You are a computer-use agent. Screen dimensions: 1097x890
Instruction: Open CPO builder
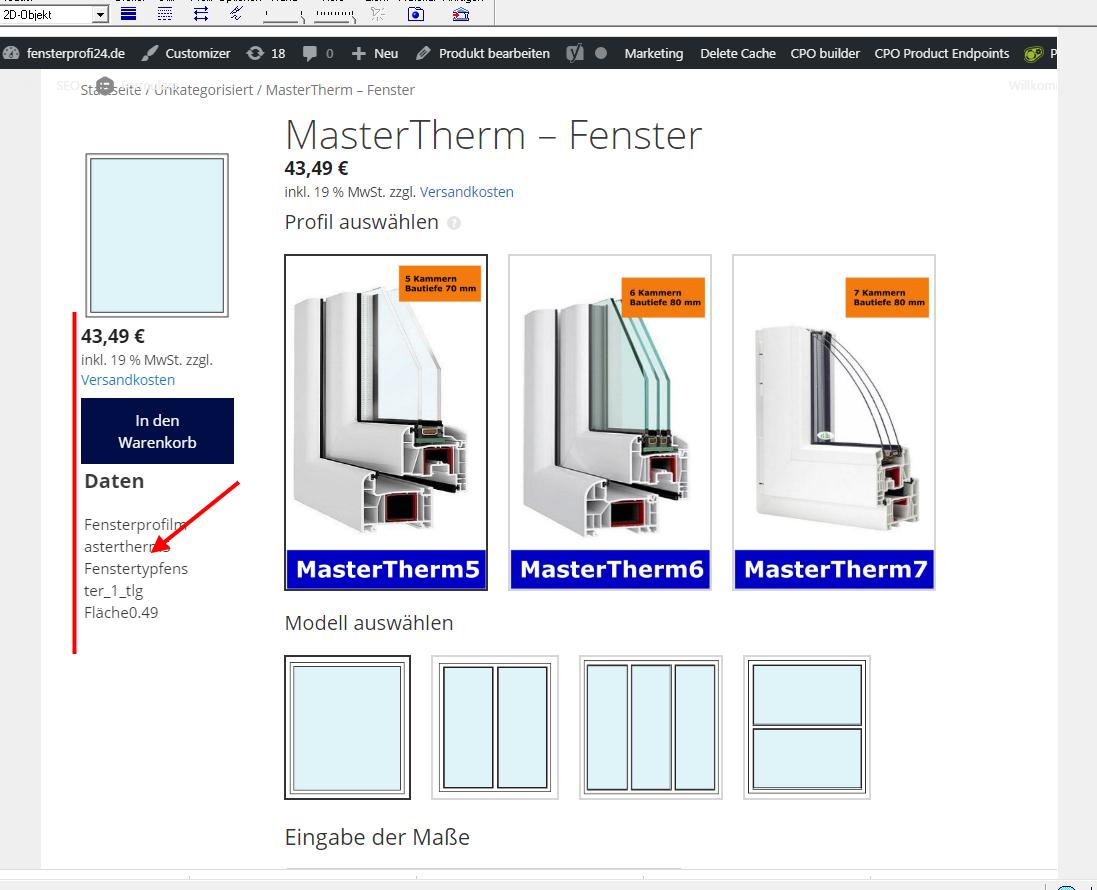[825, 53]
